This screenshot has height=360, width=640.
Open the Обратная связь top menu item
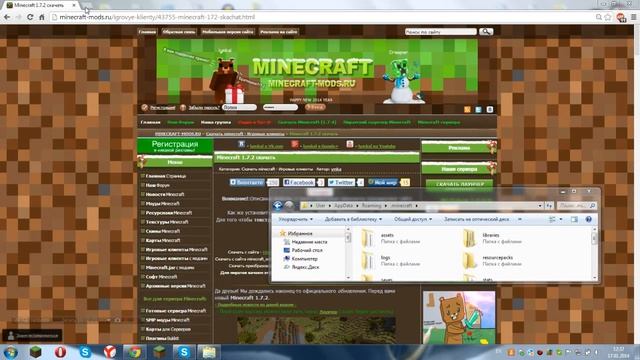179,31
